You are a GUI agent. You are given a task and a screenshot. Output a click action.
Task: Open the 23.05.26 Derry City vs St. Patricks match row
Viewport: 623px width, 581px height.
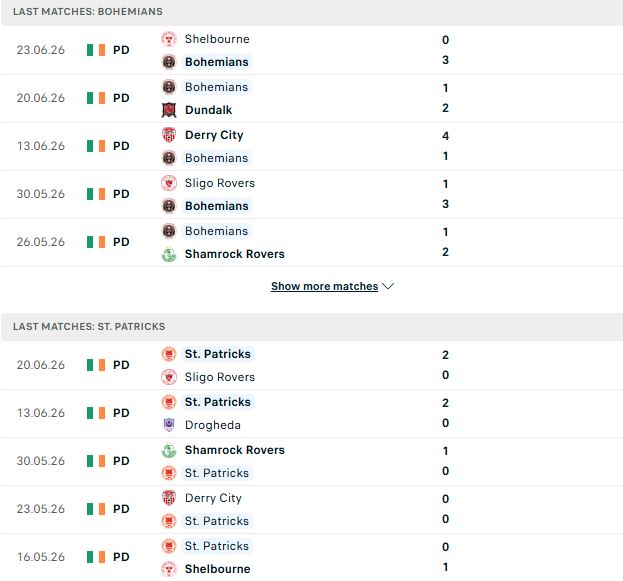click(312, 509)
